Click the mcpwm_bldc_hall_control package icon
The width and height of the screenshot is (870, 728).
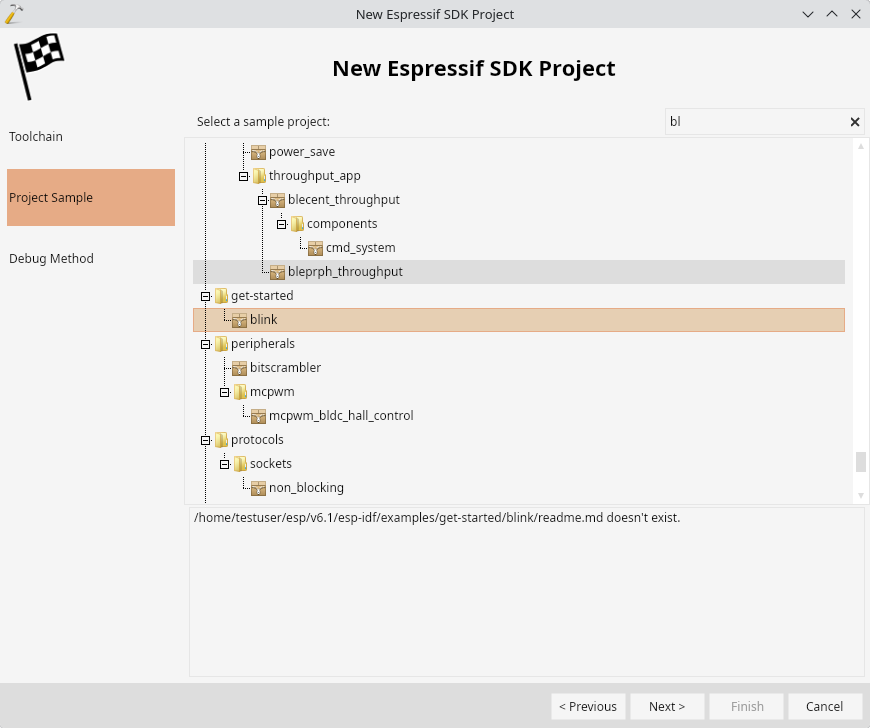point(258,416)
